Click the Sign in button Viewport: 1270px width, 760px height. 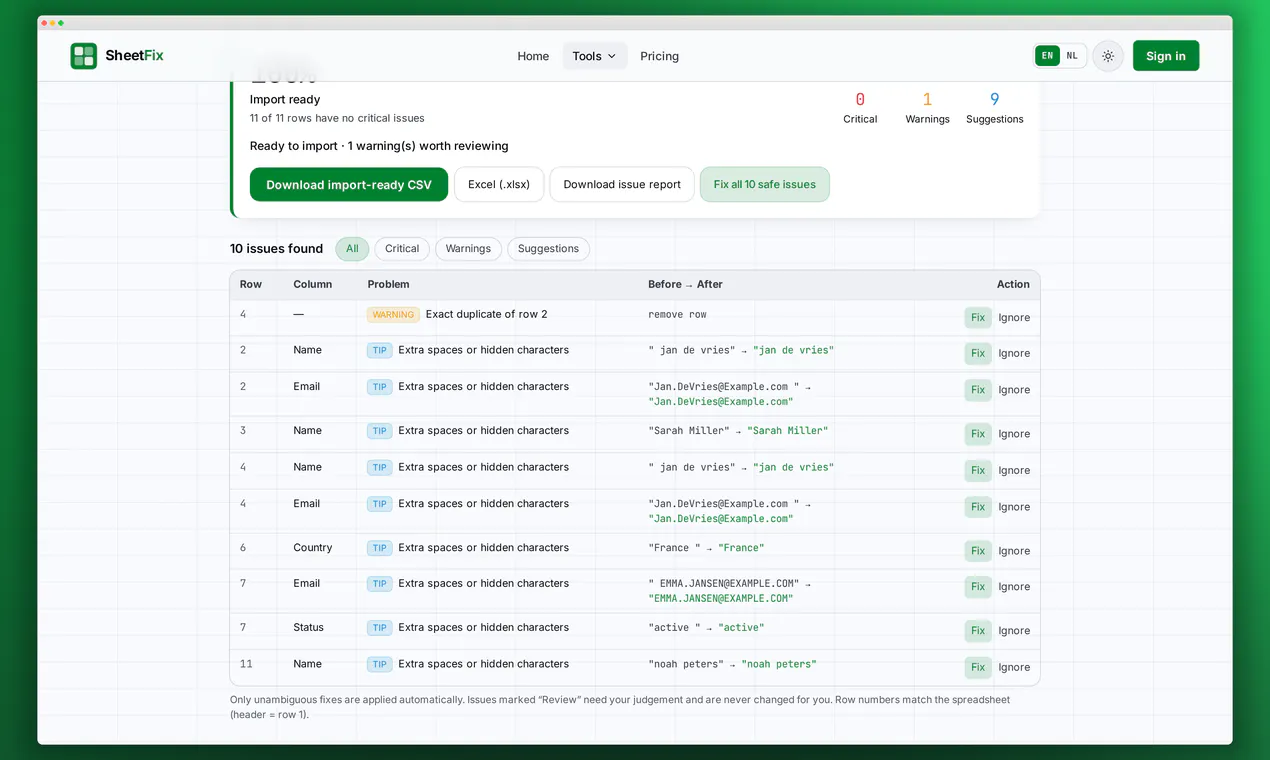(x=1166, y=56)
